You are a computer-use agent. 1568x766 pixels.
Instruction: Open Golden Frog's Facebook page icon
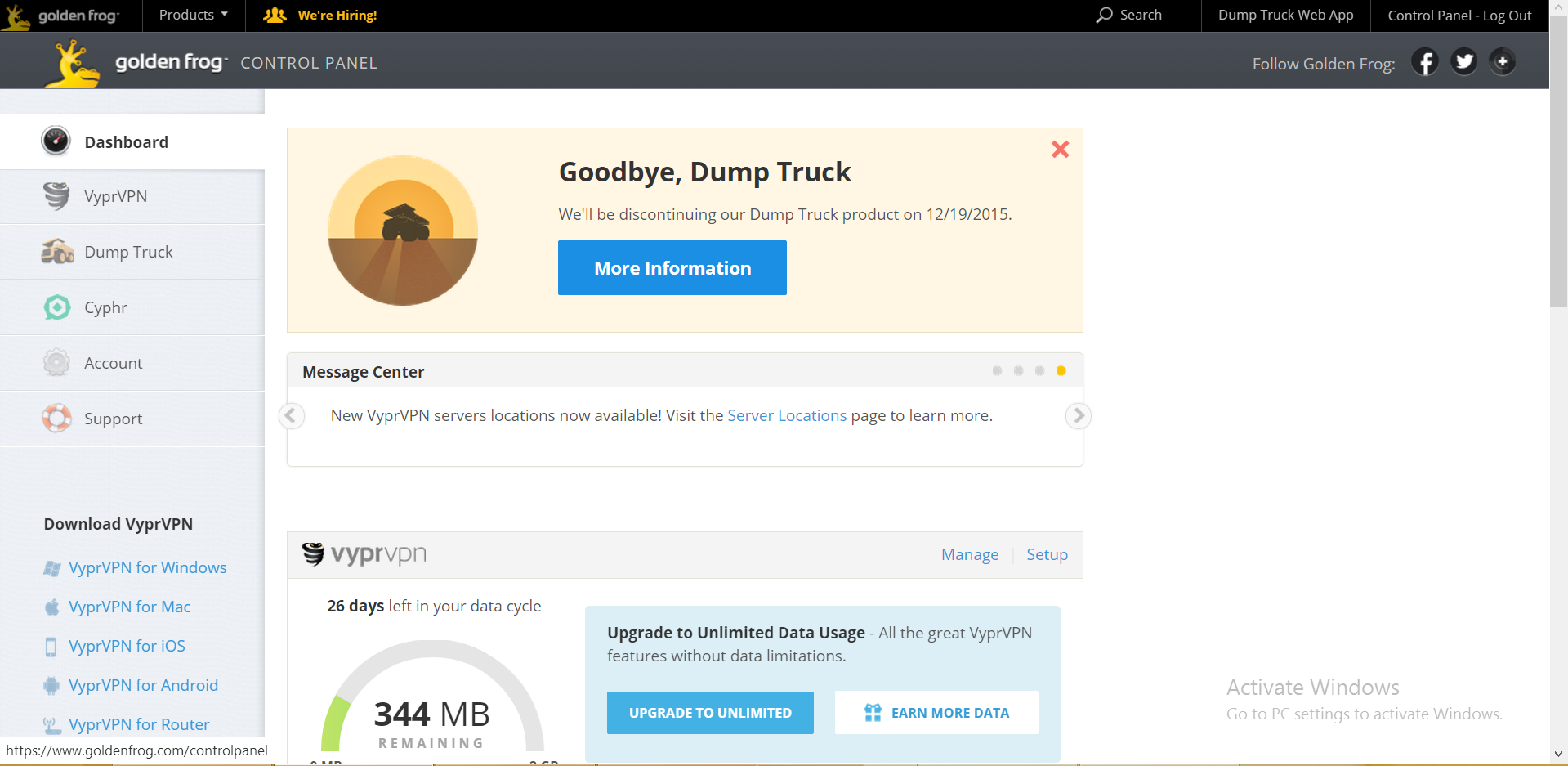pos(1425,62)
